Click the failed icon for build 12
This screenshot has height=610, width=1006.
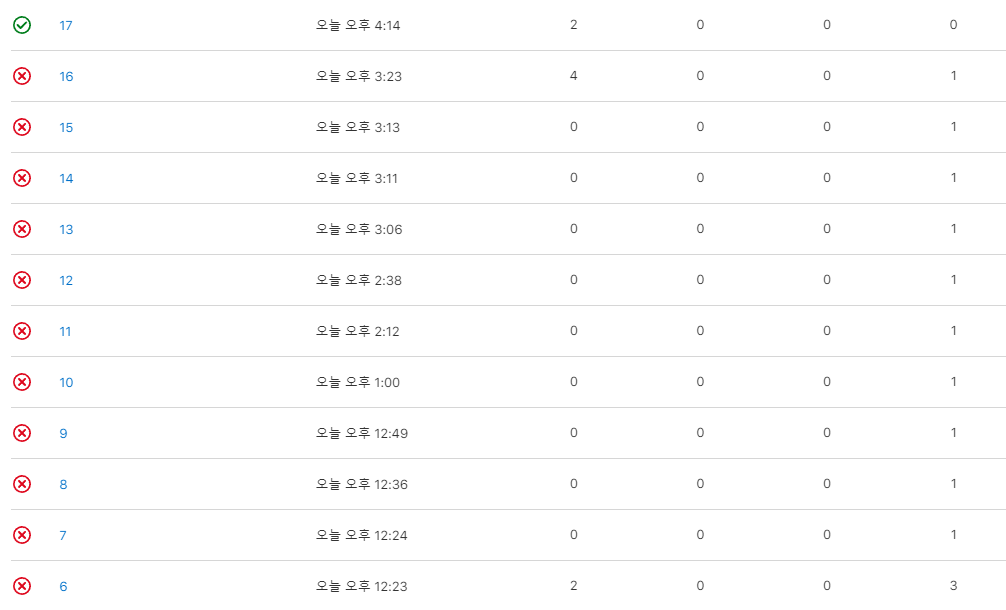[22, 280]
